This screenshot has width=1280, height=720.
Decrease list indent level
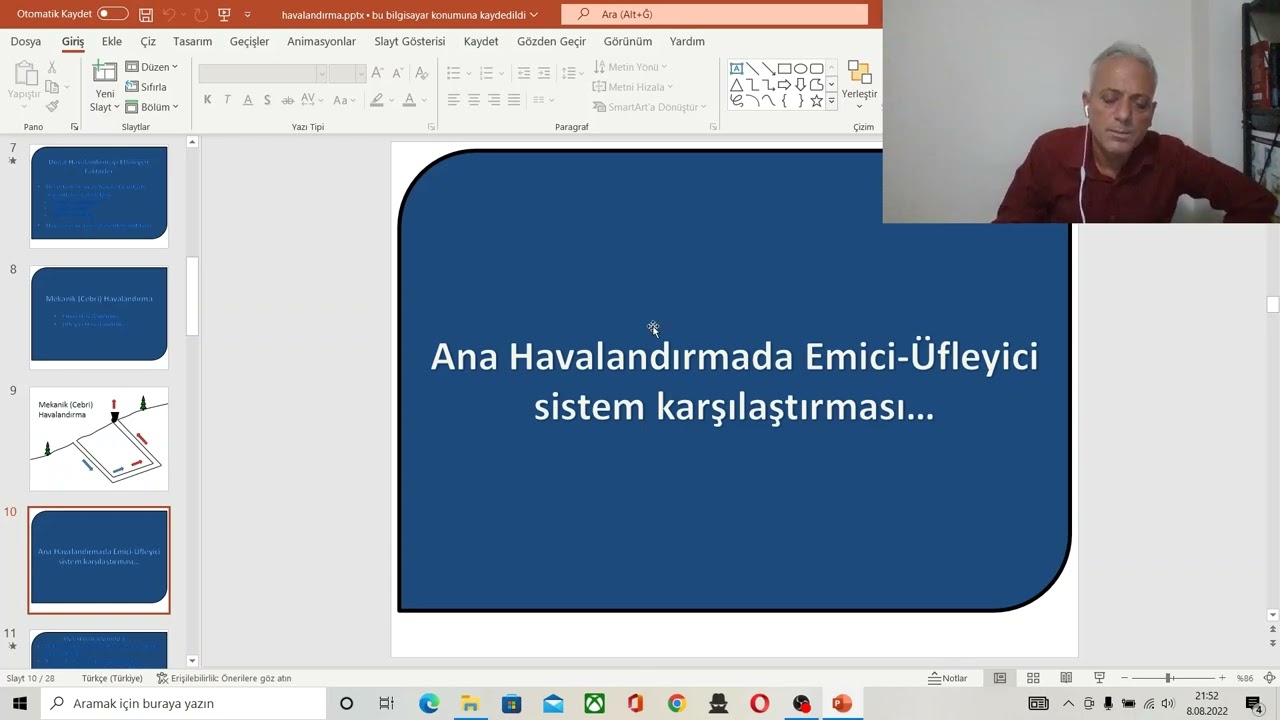[x=524, y=73]
